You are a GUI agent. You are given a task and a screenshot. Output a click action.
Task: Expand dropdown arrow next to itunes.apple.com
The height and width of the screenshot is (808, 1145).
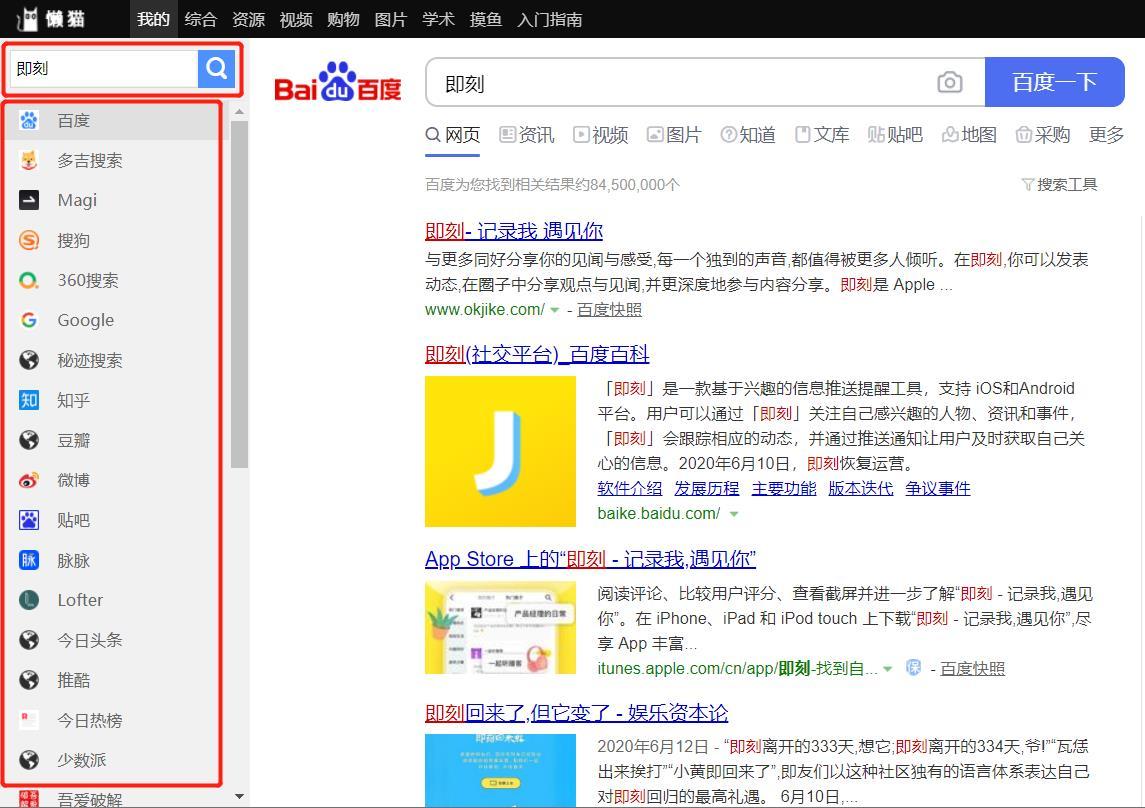pos(887,669)
